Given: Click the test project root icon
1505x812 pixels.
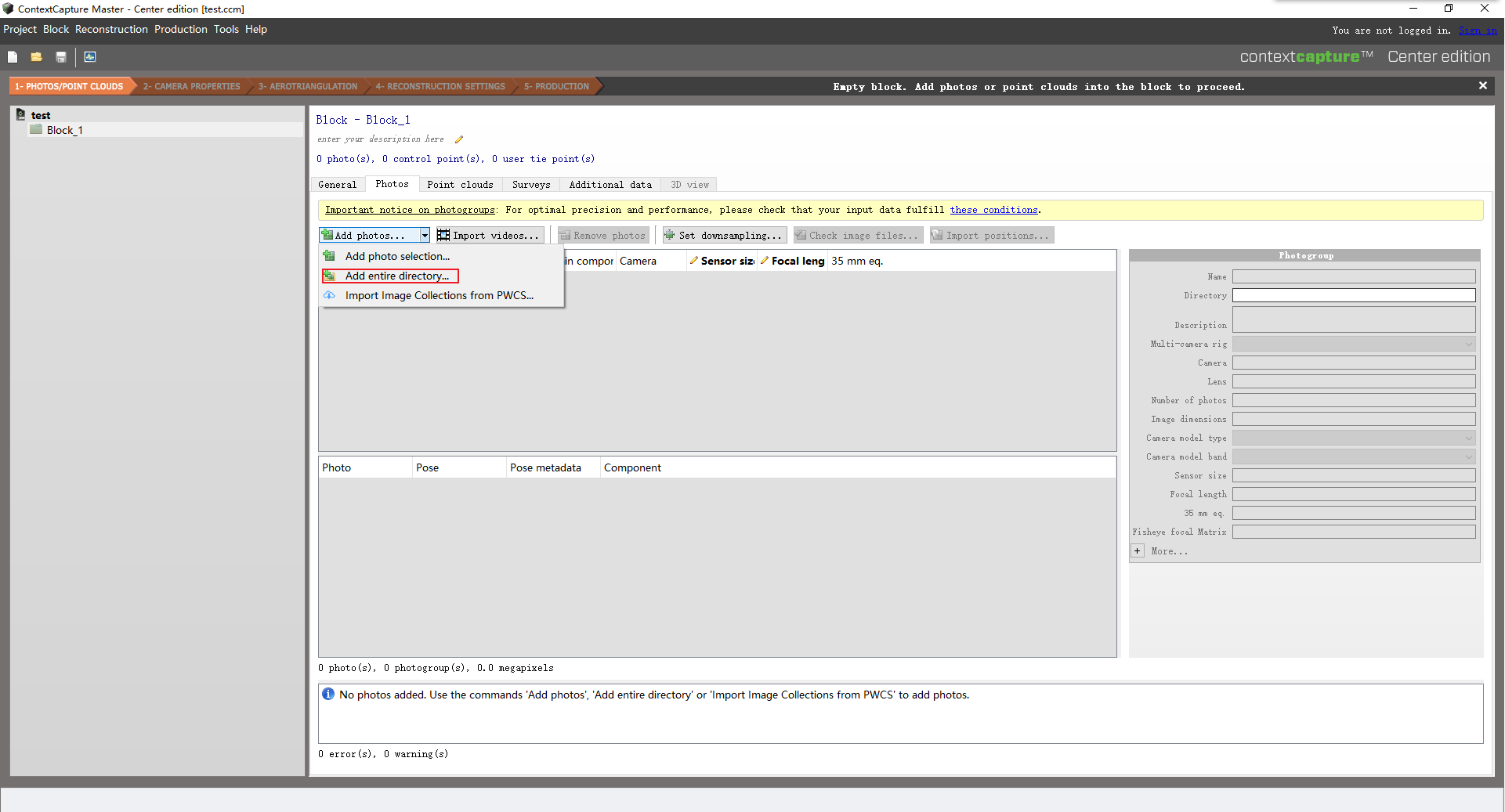Looking at the screenshot, I should coord(21,115).
